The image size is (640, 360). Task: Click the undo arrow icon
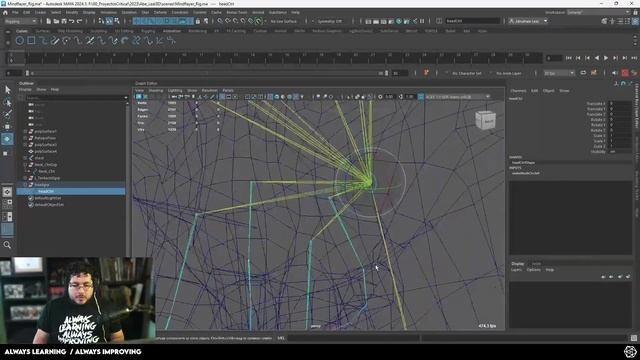[x=71, y=21]
